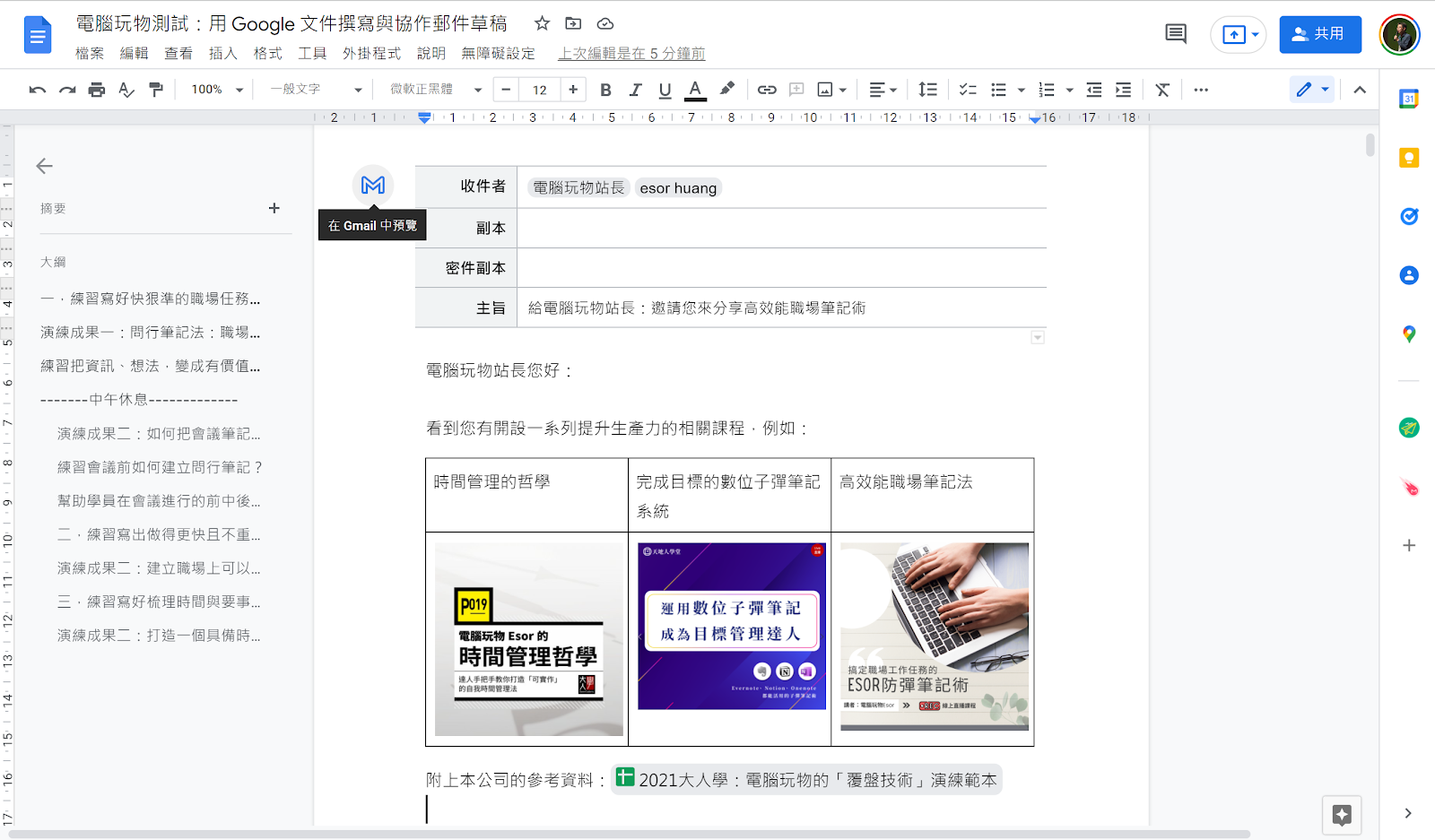Click the redo arrow icon
The image size is (1435, 840).
pos(67,90)
